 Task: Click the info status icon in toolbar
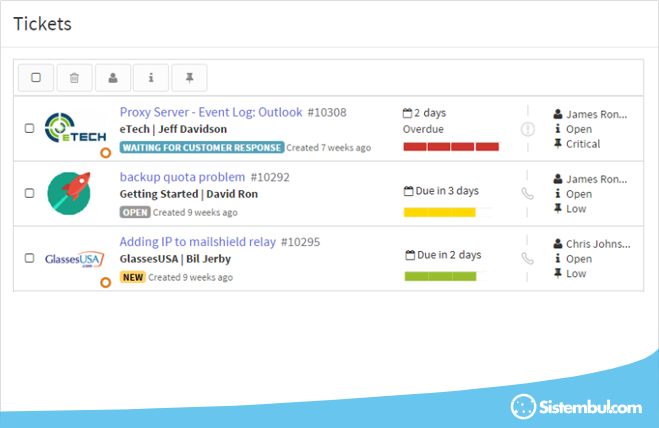(150, 77)
